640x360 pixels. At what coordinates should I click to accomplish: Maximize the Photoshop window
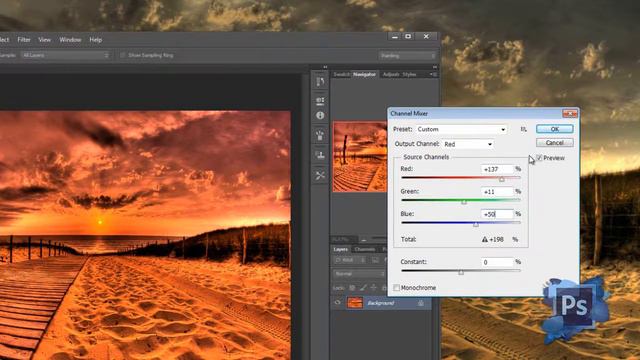[x=408, y=36]
